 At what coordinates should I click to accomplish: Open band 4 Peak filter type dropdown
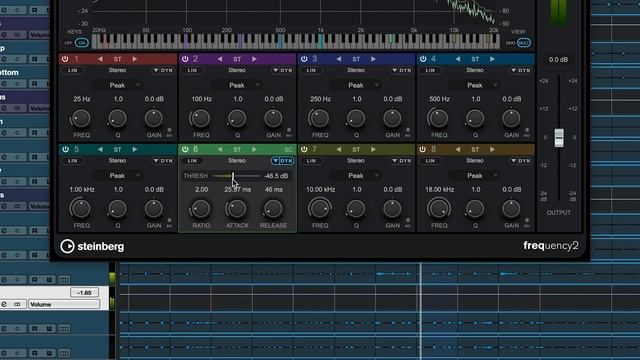tap(475, 85)
